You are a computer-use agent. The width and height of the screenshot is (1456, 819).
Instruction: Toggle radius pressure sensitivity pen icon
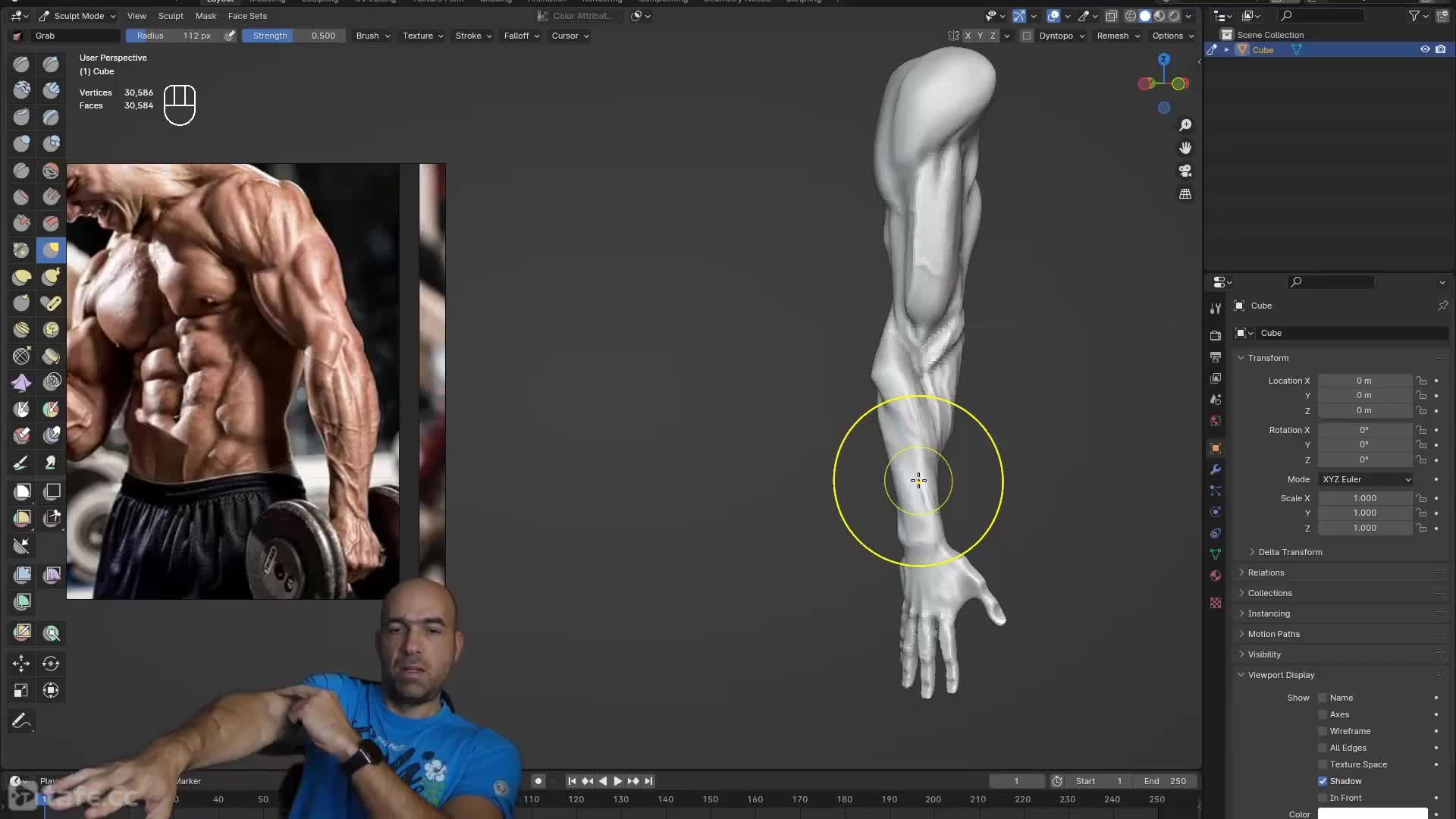[x=230, y=36]
